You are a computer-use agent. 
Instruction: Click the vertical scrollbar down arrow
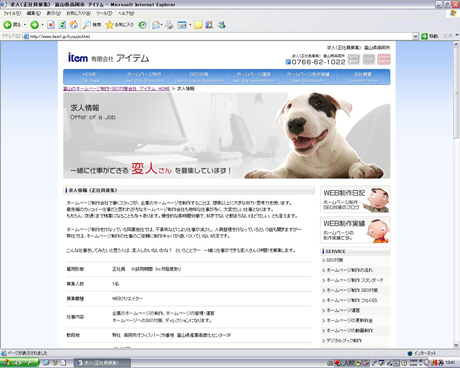[x=456, y=345]
